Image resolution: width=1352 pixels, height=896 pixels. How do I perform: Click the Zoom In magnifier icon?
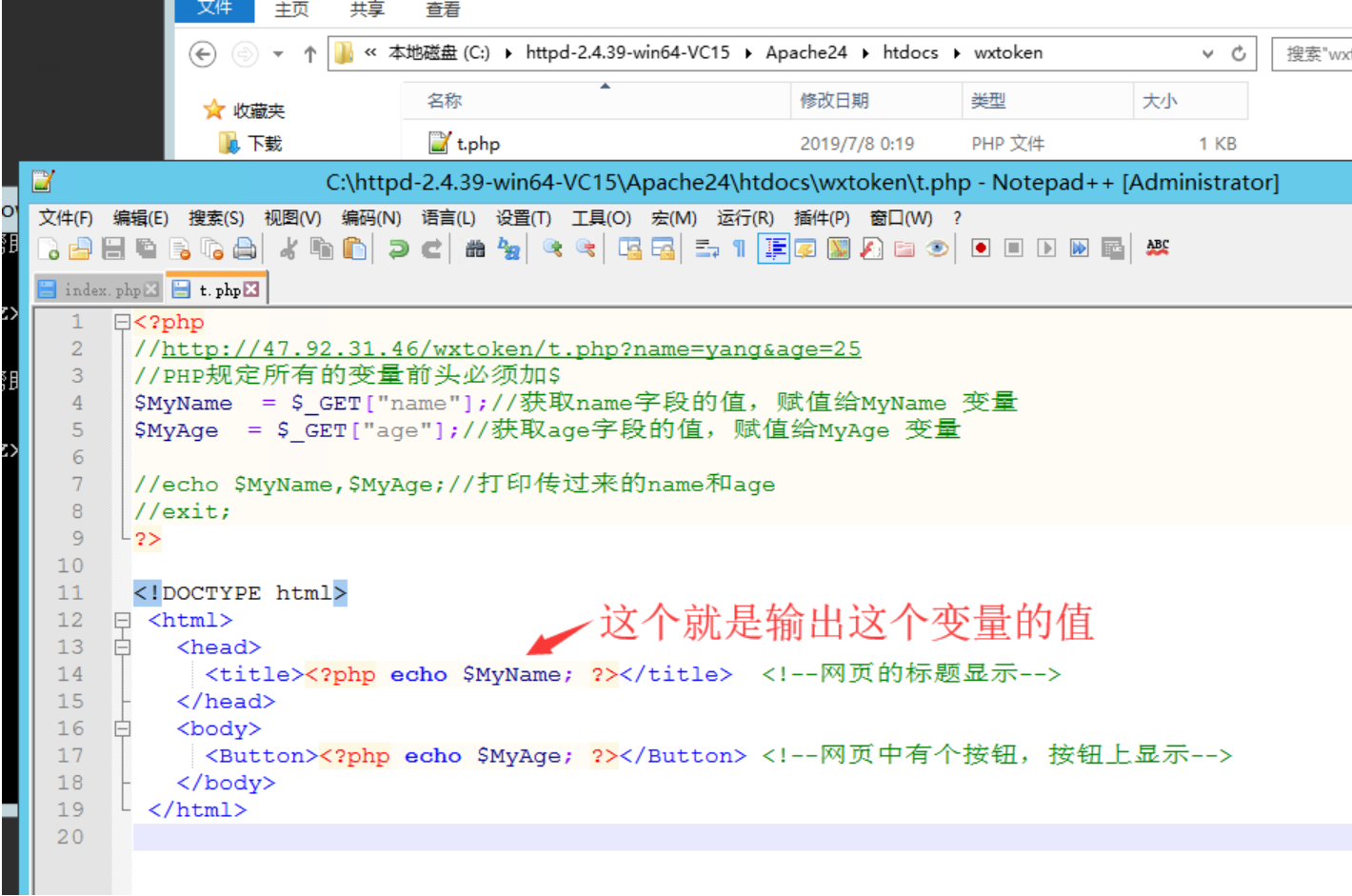[552, 249]
